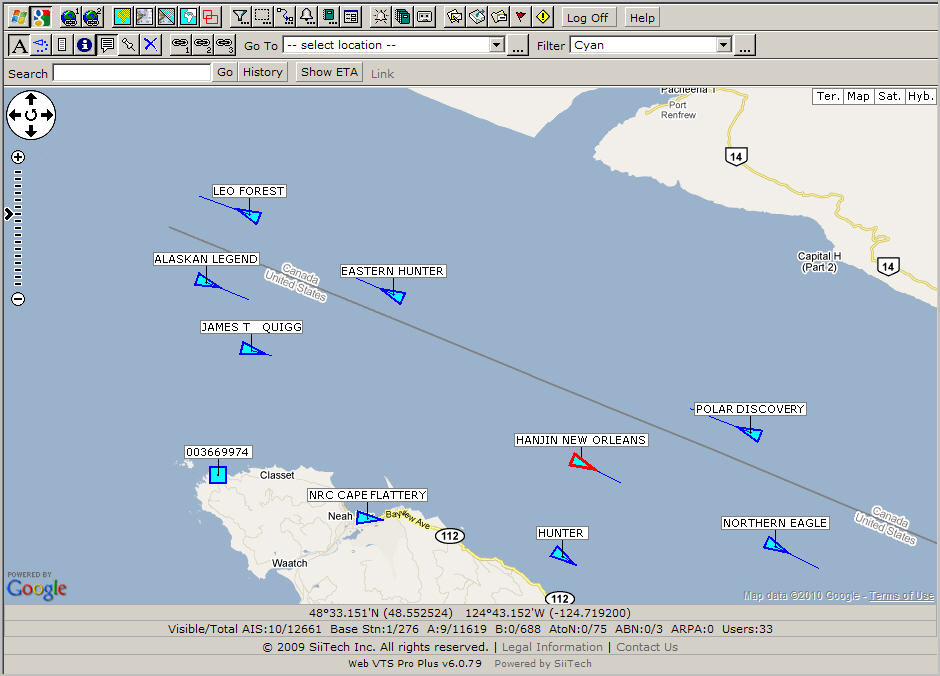Click the document list icon

pyautogui.click(x=62, y=45)
